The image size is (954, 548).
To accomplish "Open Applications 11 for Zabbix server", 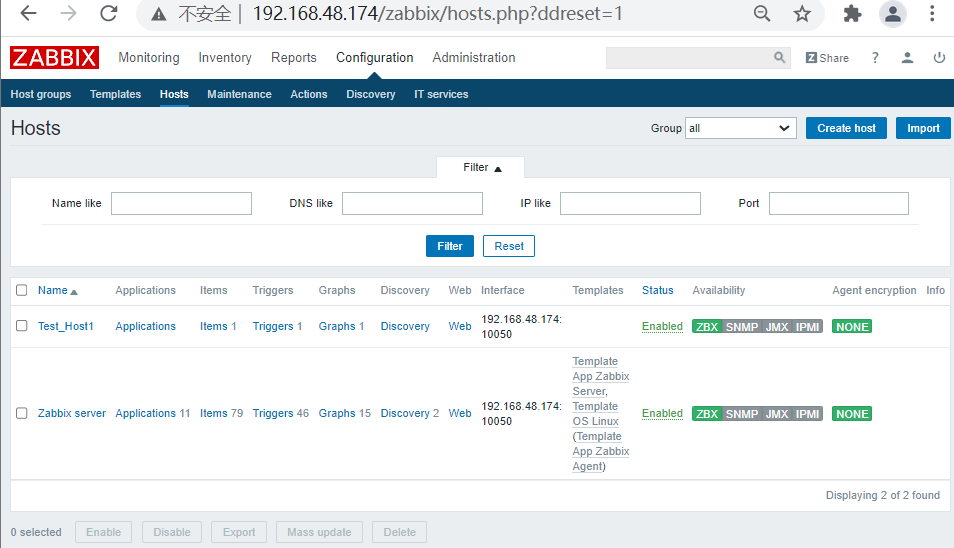I will point(145,413).
